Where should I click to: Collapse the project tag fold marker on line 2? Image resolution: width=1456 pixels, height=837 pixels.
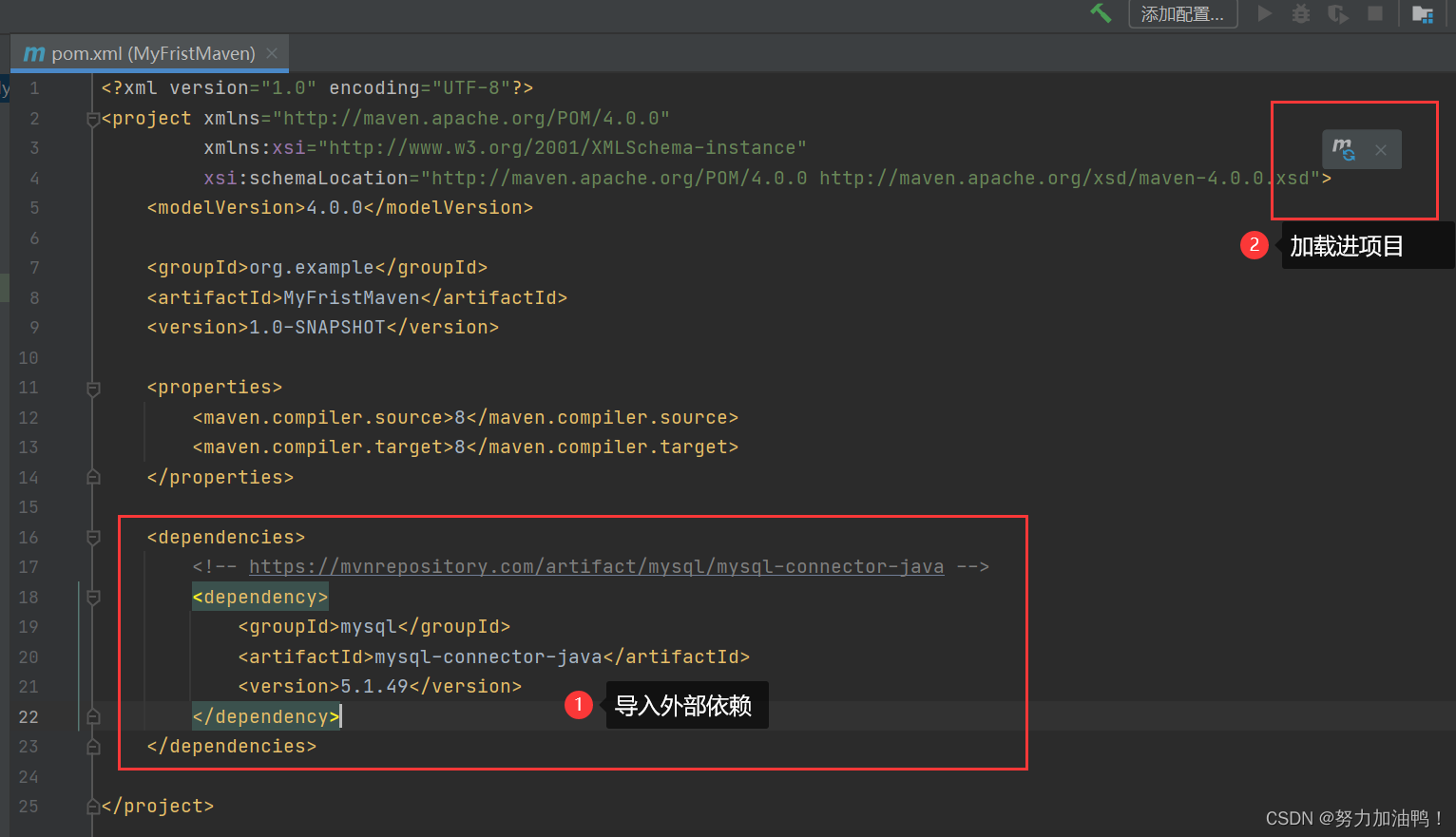pyautogui.click(x=93, y=119)
